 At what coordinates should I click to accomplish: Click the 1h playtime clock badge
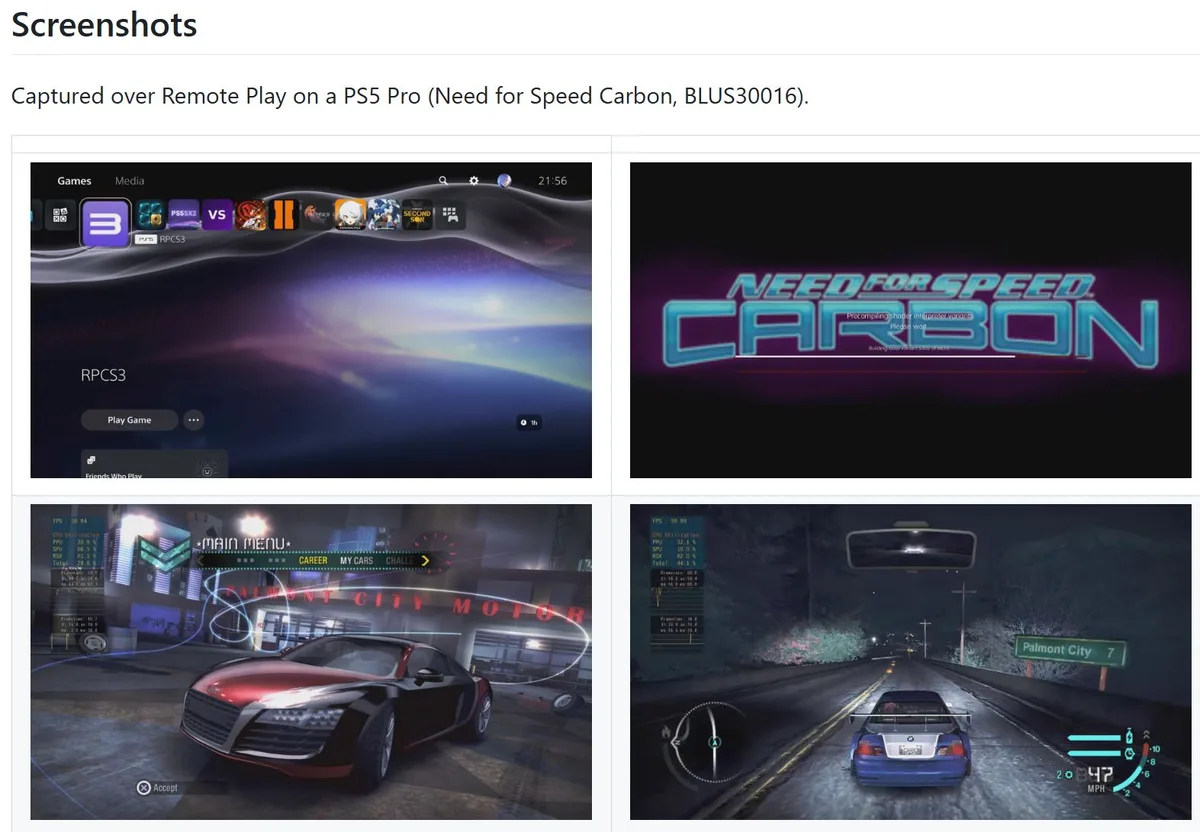(x=529, y=423)
